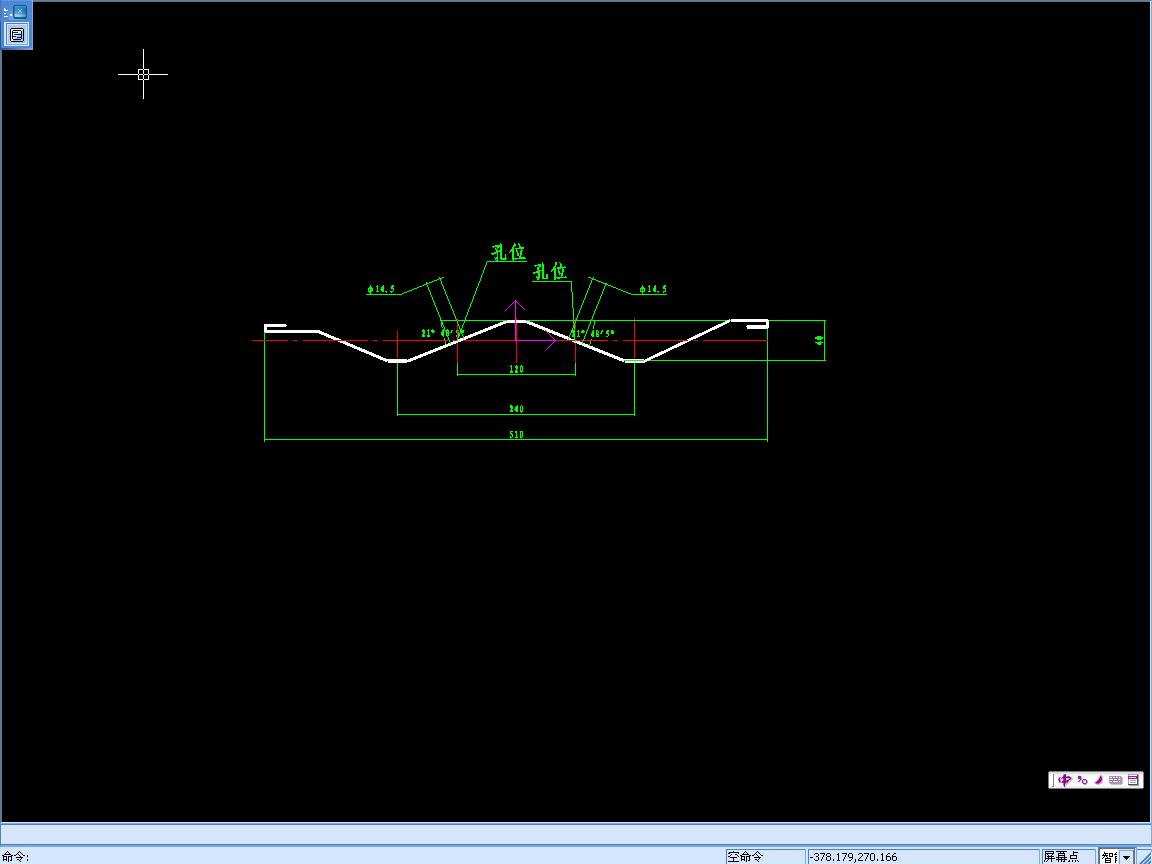Screen dimensions: 1152x864
Task: Click the full-screen toggle icon in floating toolbar
Action: pyautogui.click(x=17, y=34)
